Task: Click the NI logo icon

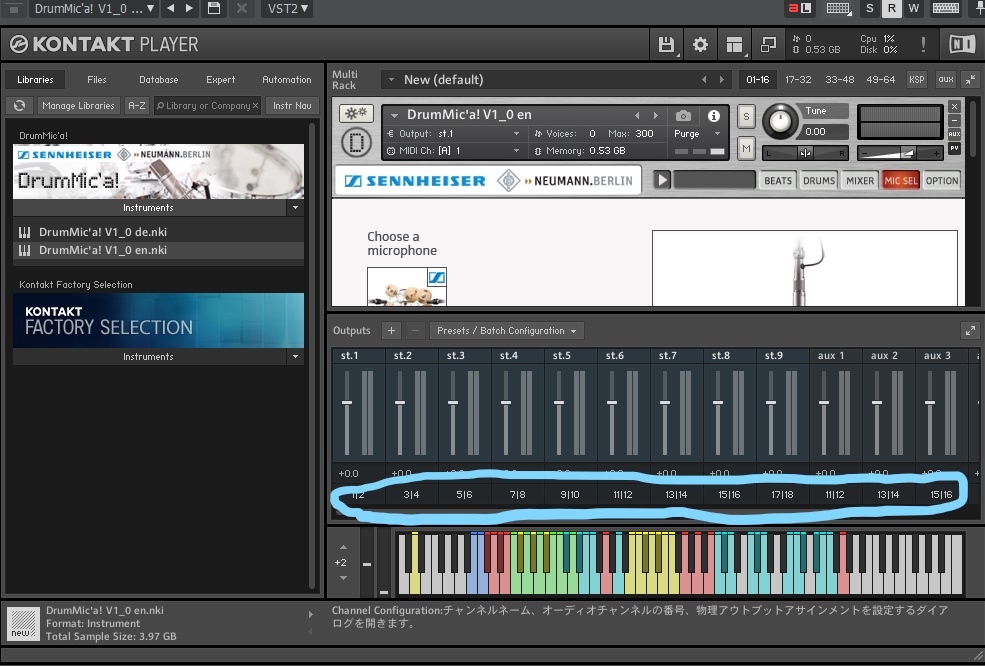Action: (x=961, y=45)
